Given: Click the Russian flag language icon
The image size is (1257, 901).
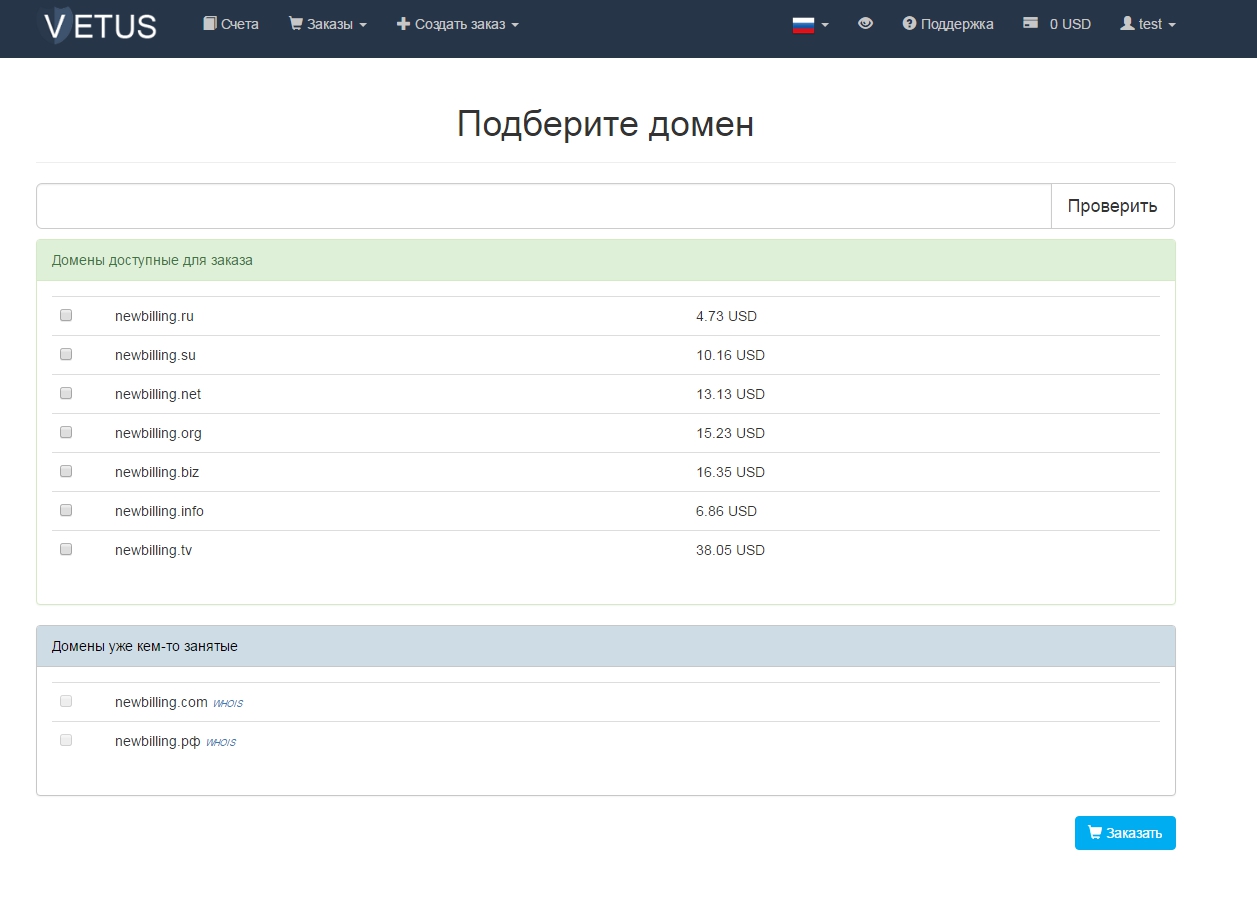Looking at the screenshot, I should point(804,25).
